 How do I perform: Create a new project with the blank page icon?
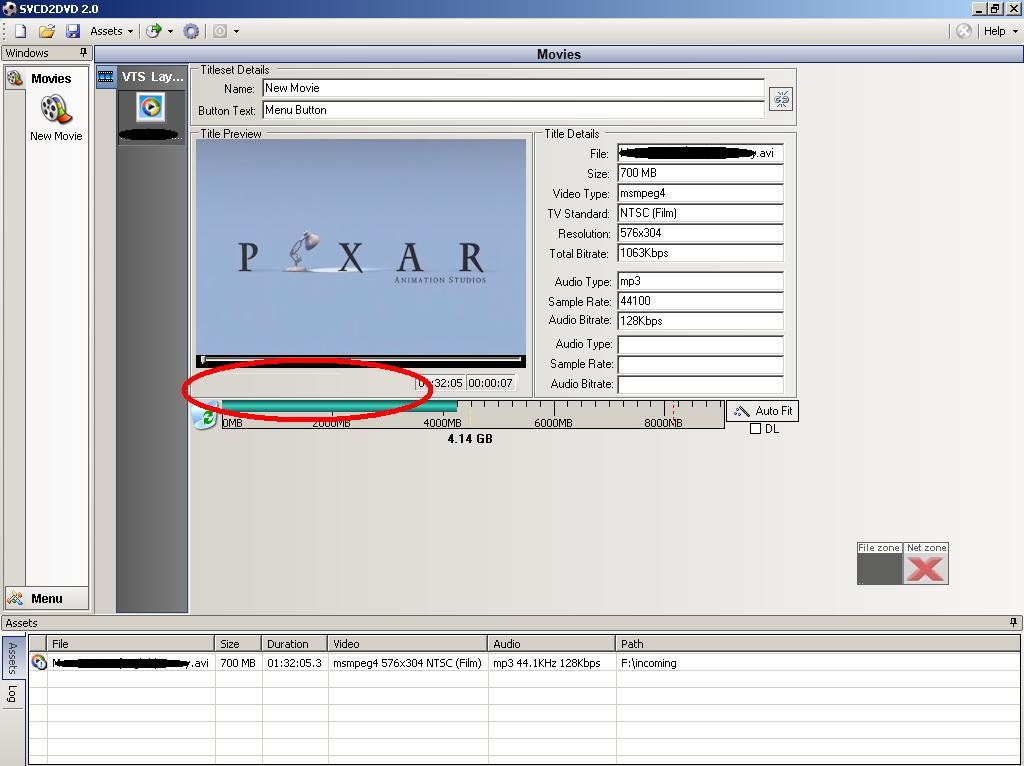point(20,31)
